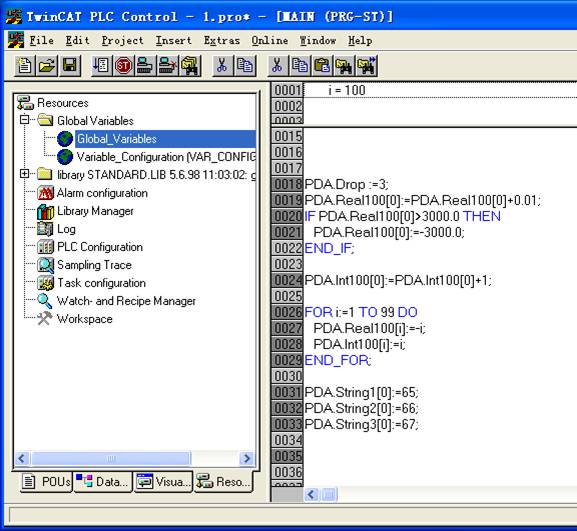Click the Paste clipboard icon
Screen dimensions: 577x531
[x=322, y=66]
